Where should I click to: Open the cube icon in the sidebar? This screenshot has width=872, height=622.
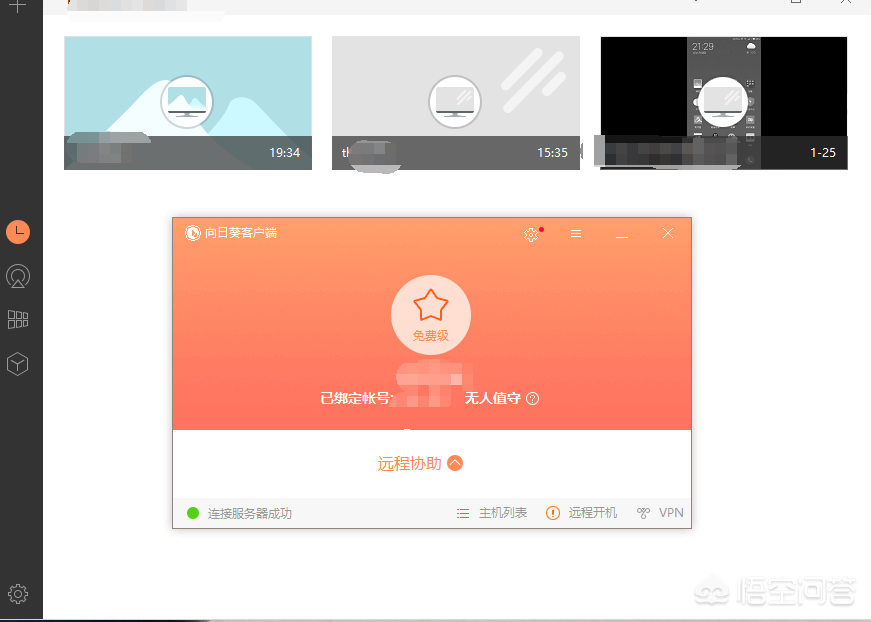[x=17, y=364]
